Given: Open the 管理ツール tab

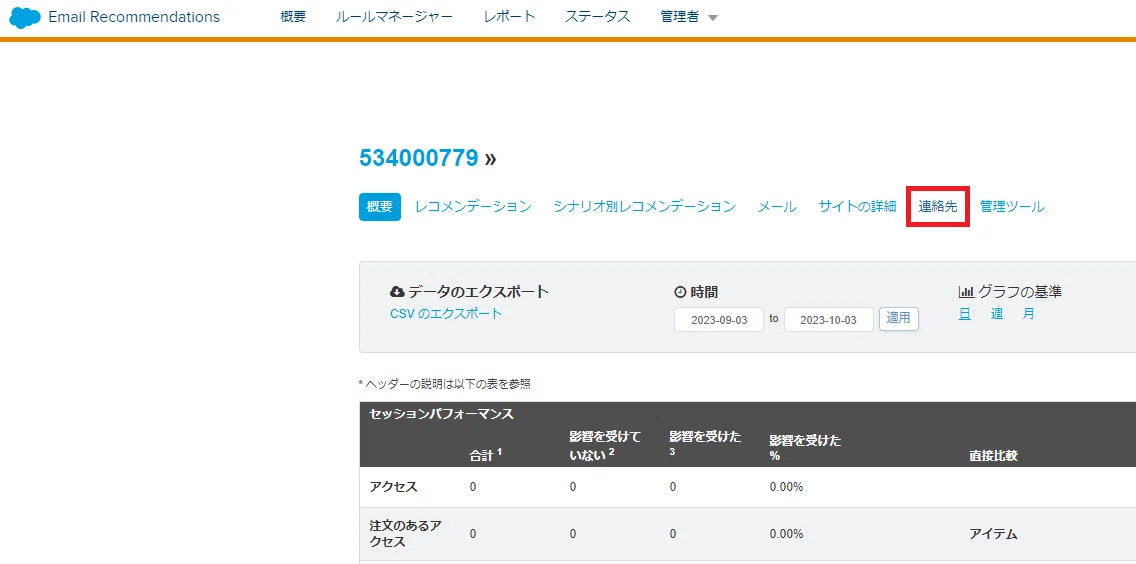Looking at the screenshot, I should pos(1012,207).
